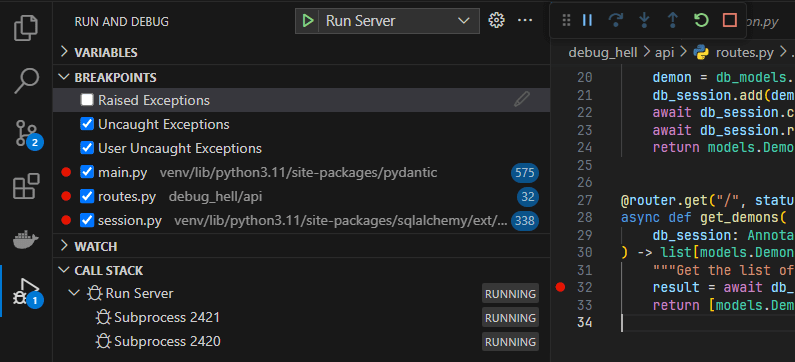The image size is (795, 362).
Task: Open the Run and Debug more actions menu
Action: point(525,20)
